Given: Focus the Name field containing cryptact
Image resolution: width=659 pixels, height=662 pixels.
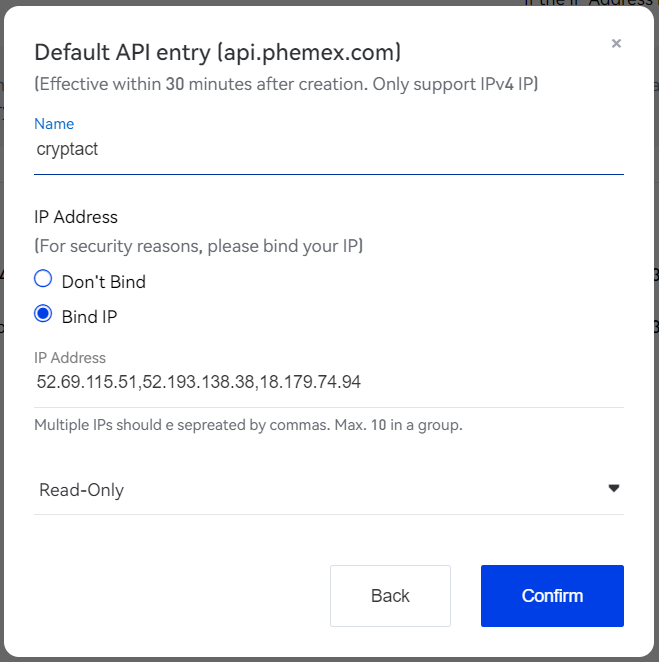Looking at the screenshot, I should pyautogui.click(x=328, y=149).
